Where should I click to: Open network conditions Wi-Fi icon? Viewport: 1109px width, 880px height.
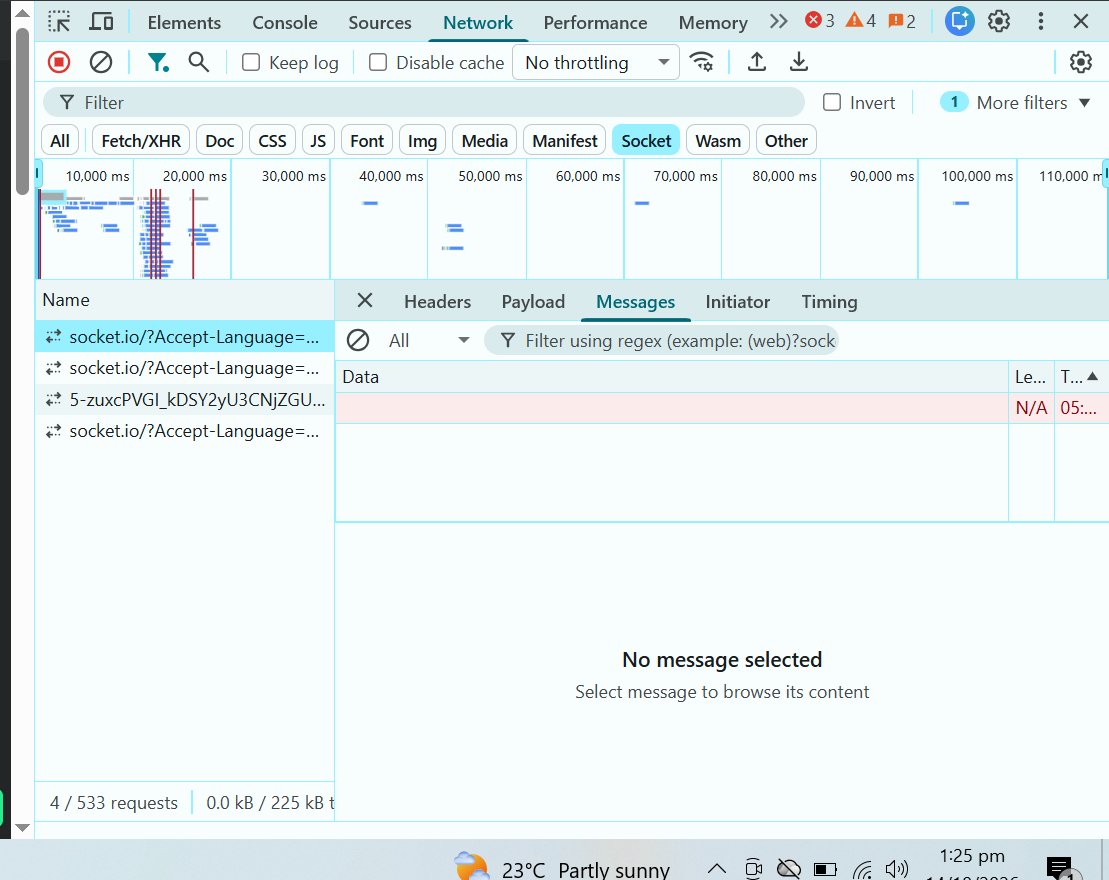[702, 62]
